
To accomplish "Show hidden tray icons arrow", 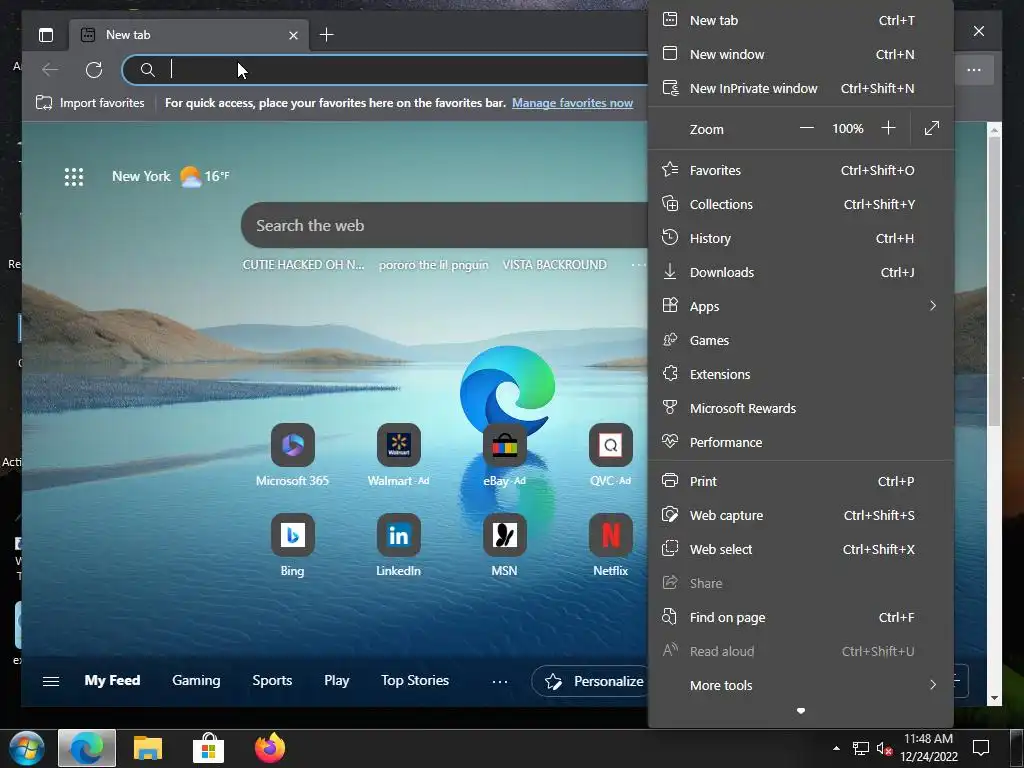I will 836,748.
